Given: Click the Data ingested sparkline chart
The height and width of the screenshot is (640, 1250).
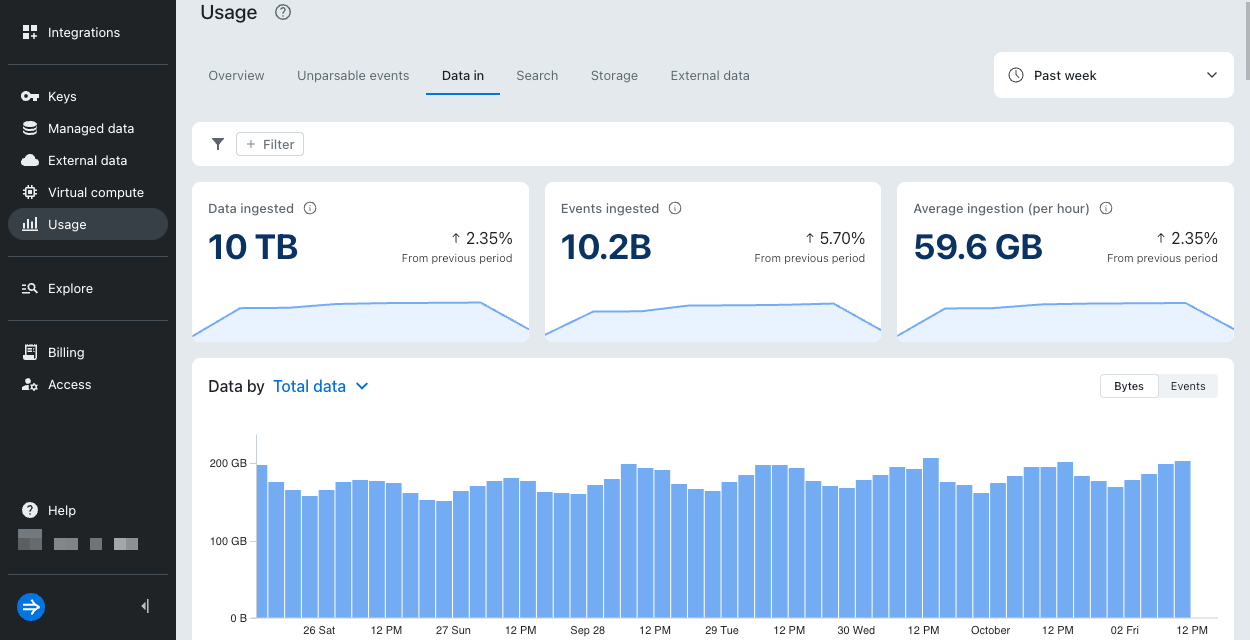Looking at the screenshot, I should pos(360,320).
